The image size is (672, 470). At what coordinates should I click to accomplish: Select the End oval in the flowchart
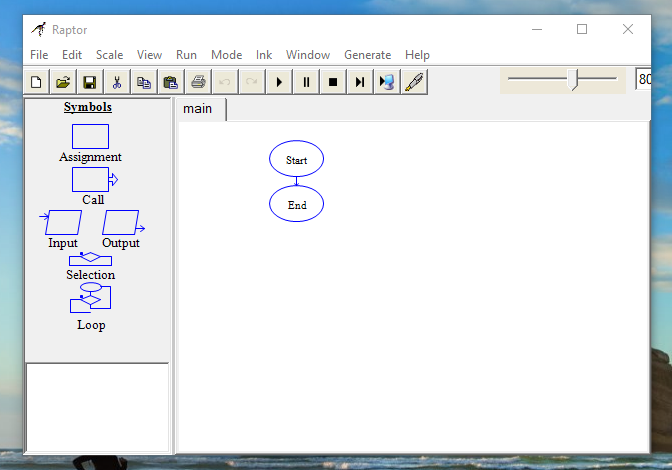coord(297,204)
